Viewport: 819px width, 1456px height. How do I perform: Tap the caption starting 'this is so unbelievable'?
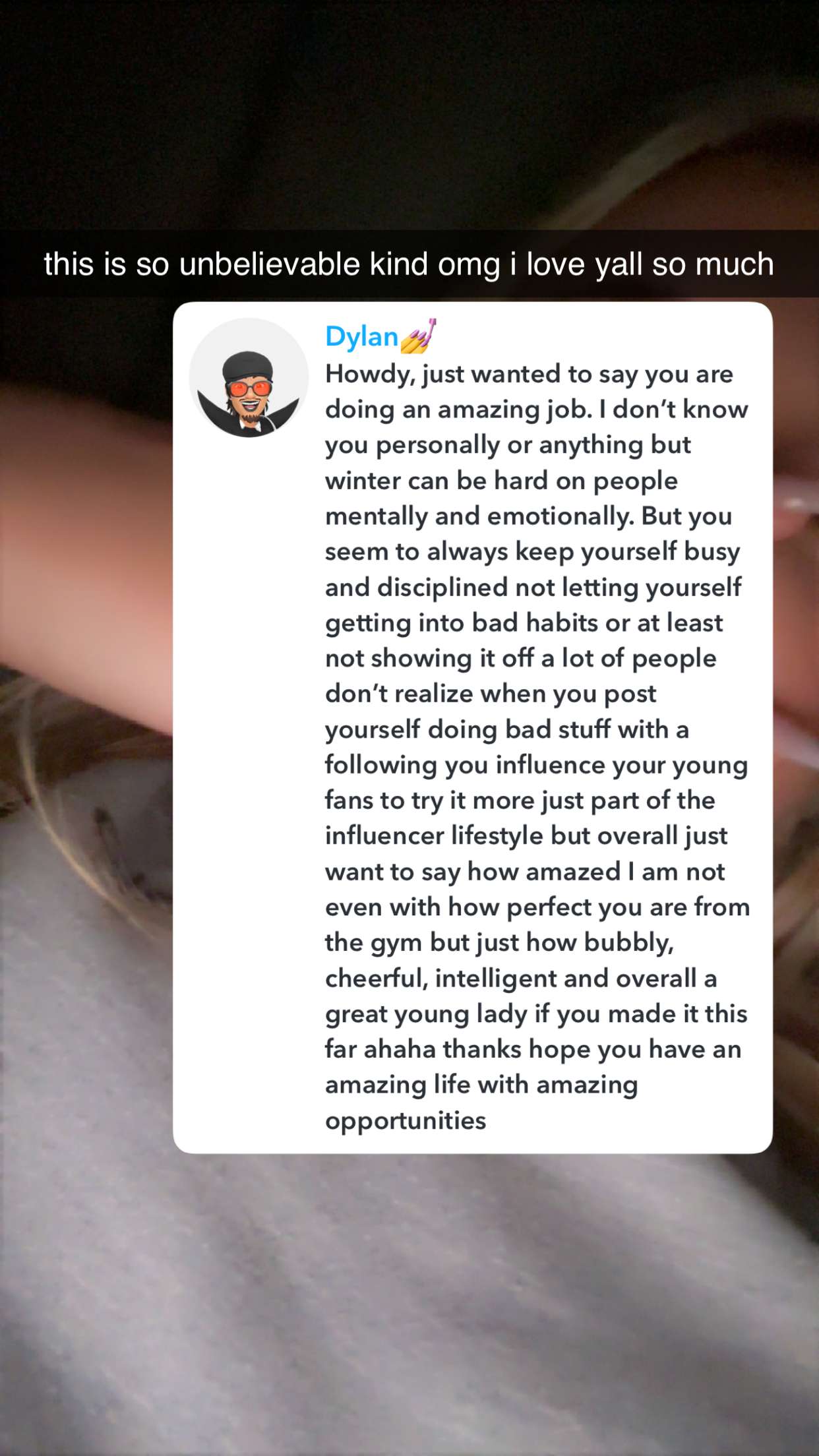point(409,264)
